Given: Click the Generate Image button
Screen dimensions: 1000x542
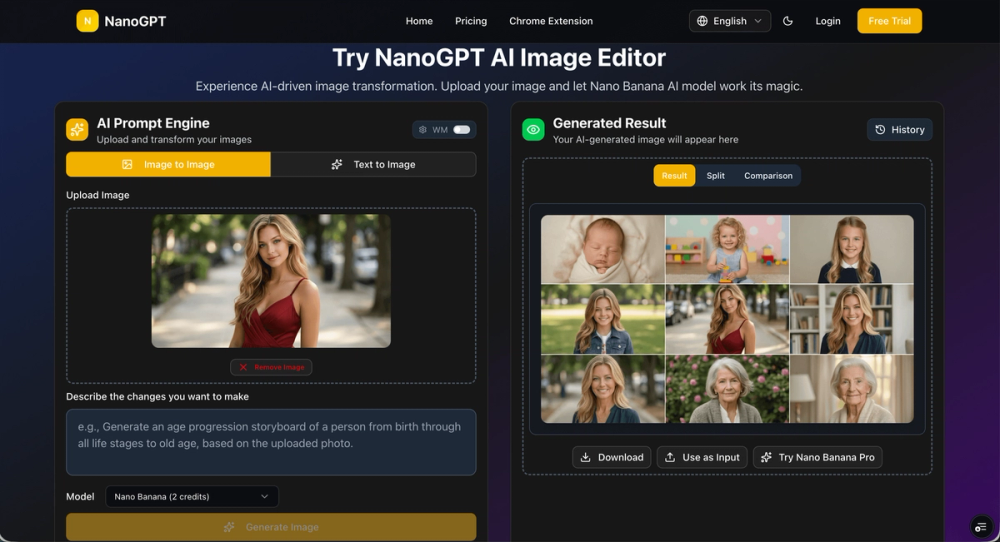Looking at the screenshot, I should tap(271, 527).
